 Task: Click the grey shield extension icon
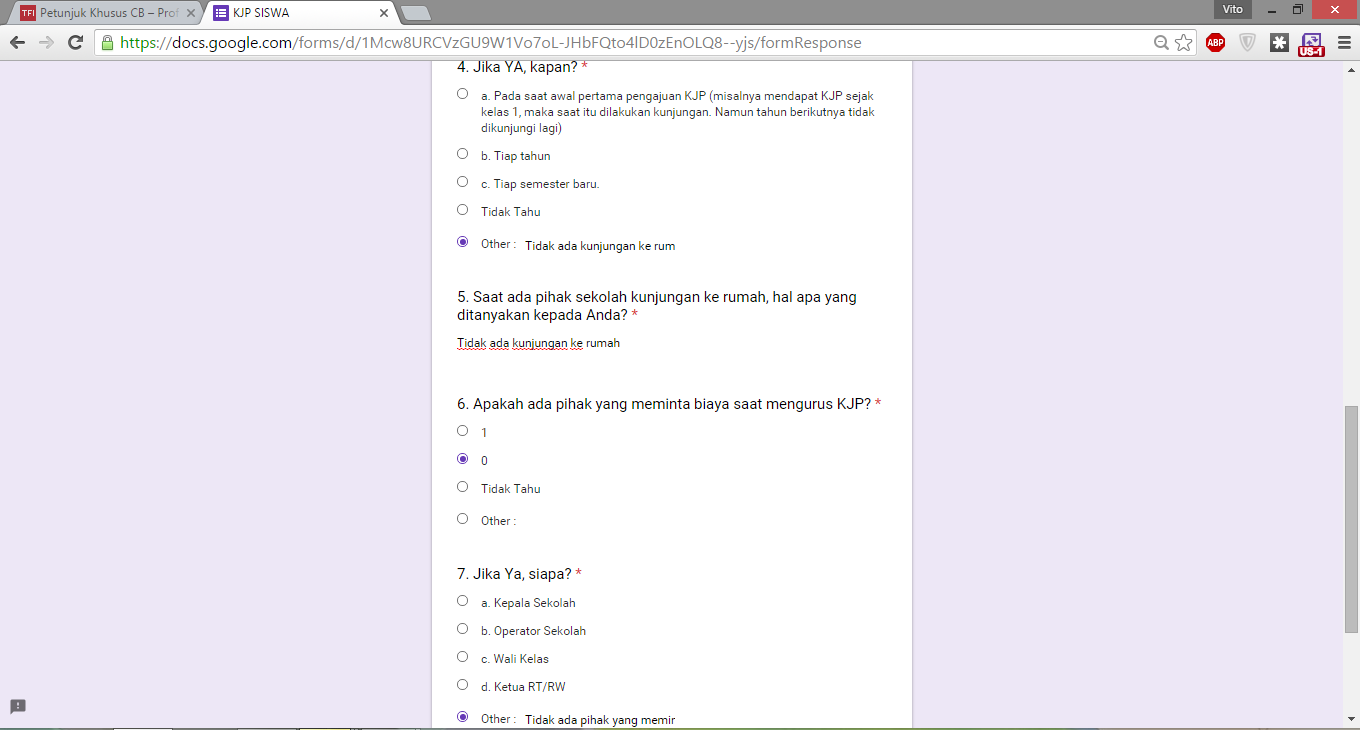tap(1247, 42)
